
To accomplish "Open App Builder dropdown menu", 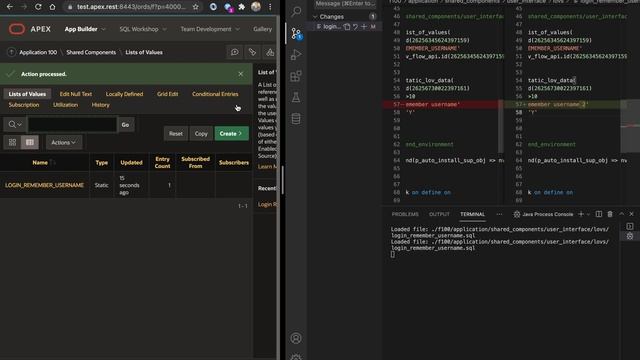I will 85,29.
